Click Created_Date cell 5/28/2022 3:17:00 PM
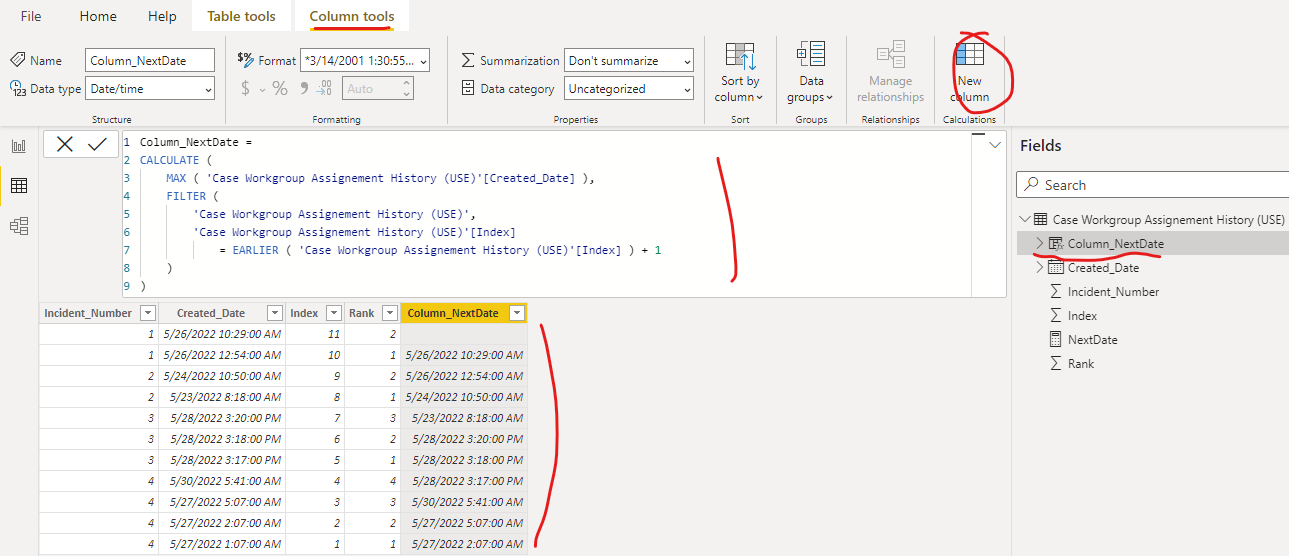This screenshot has width=1289, height=556. coord(221,460)
